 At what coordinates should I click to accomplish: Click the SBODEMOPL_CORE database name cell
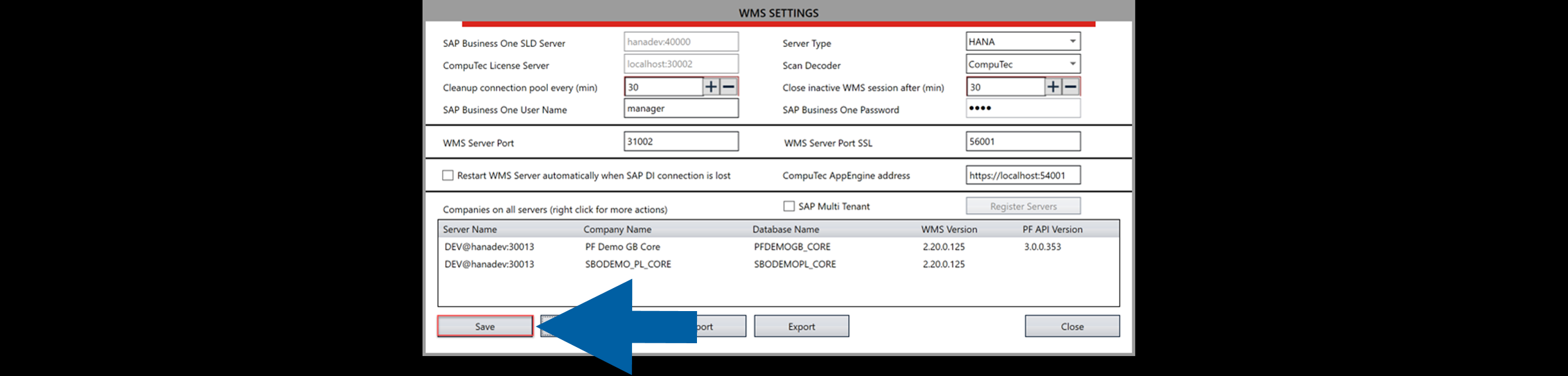coord(795,264)
